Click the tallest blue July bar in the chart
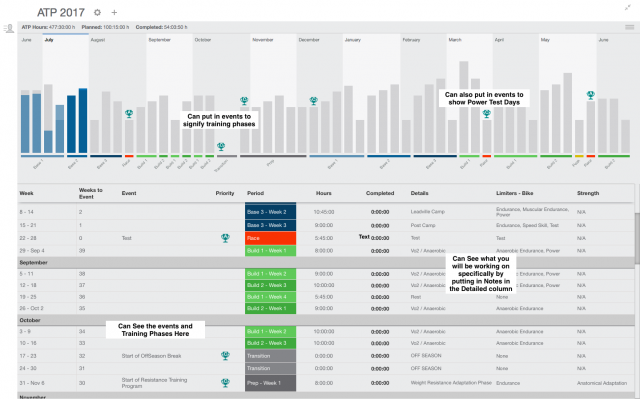640x399 pixels. 83,121
